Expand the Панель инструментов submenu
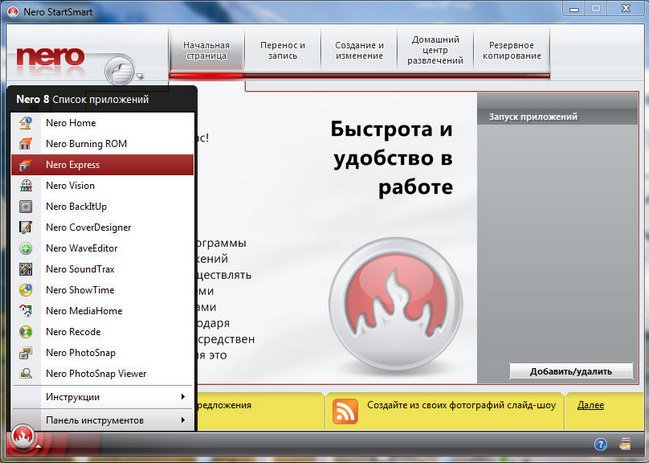Viewport: 649px width, 463px height. pyautogui.click(x=103, y=420)
